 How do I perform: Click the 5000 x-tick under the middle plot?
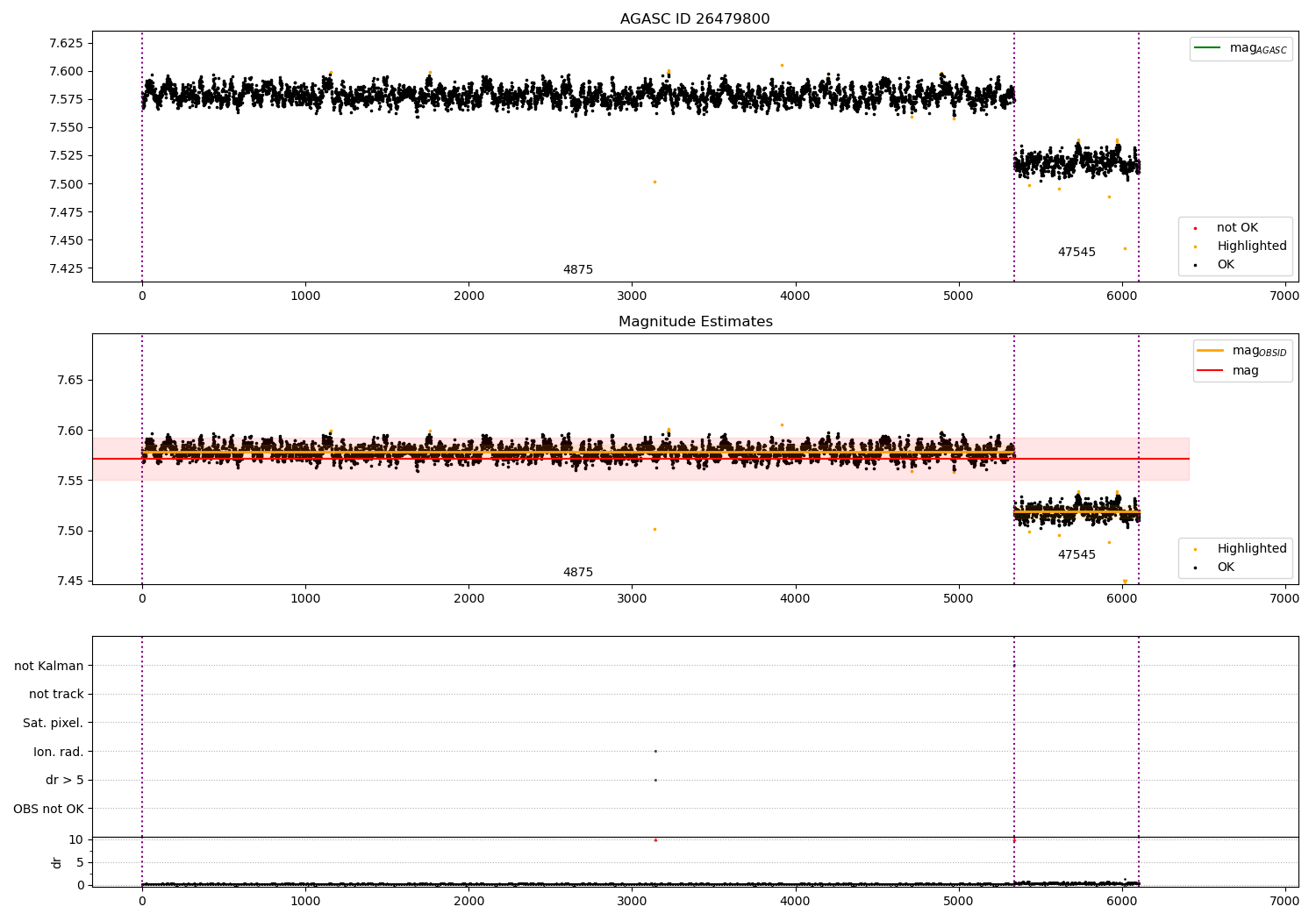(958, 598)
